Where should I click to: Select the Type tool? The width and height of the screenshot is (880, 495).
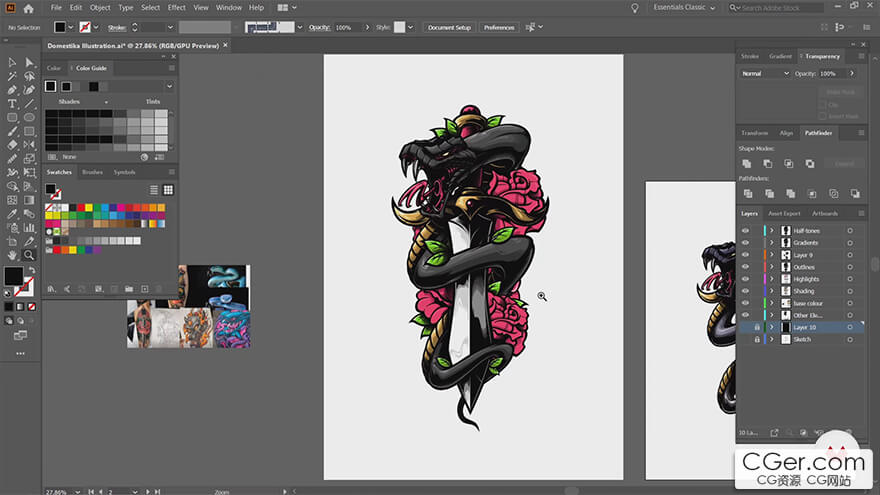coord(12,104)
